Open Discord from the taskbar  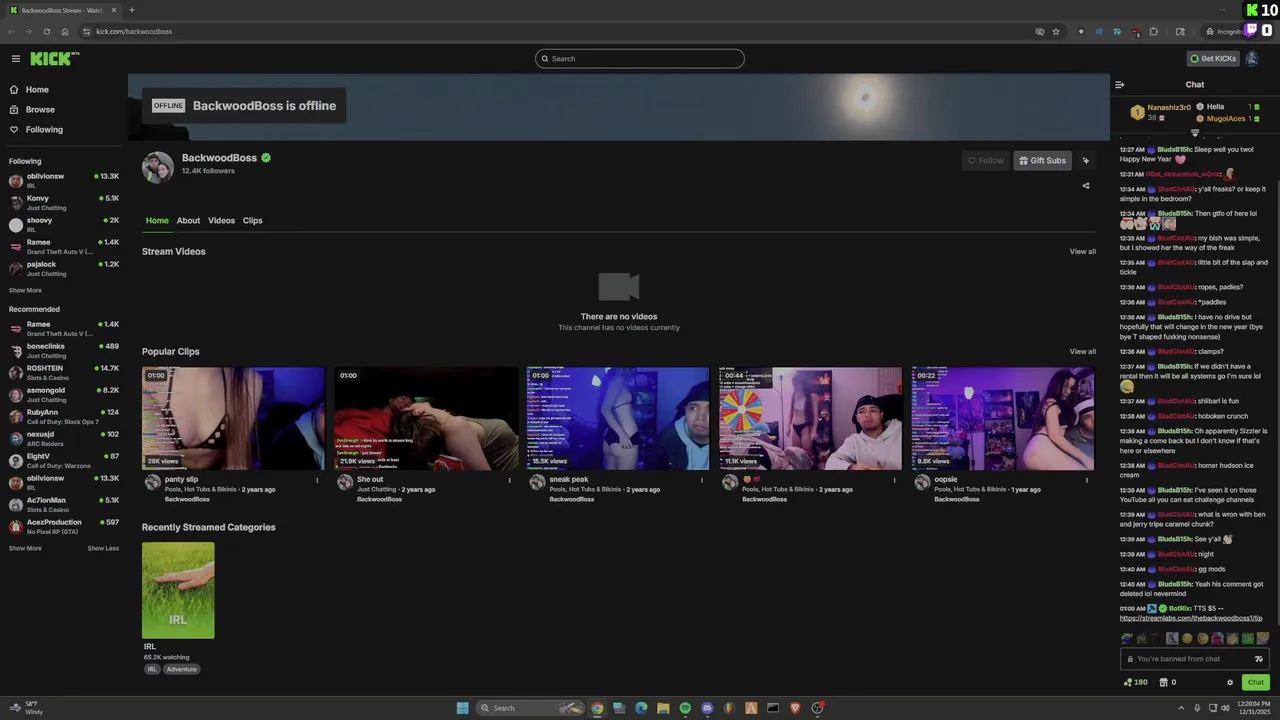(x=707, y=708)
